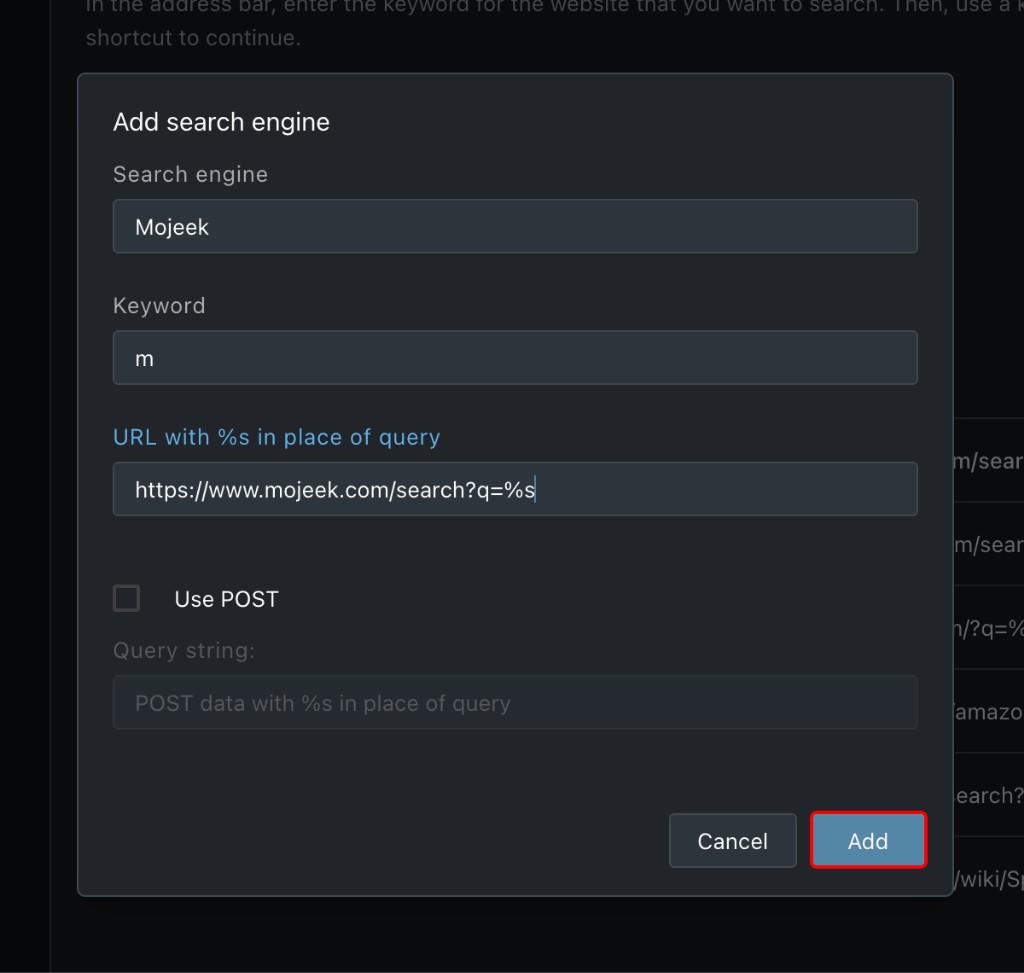Click the URL with %s label
This screenshot has height=973, width=1024.
pyautogui.click(x=277, y=437)
